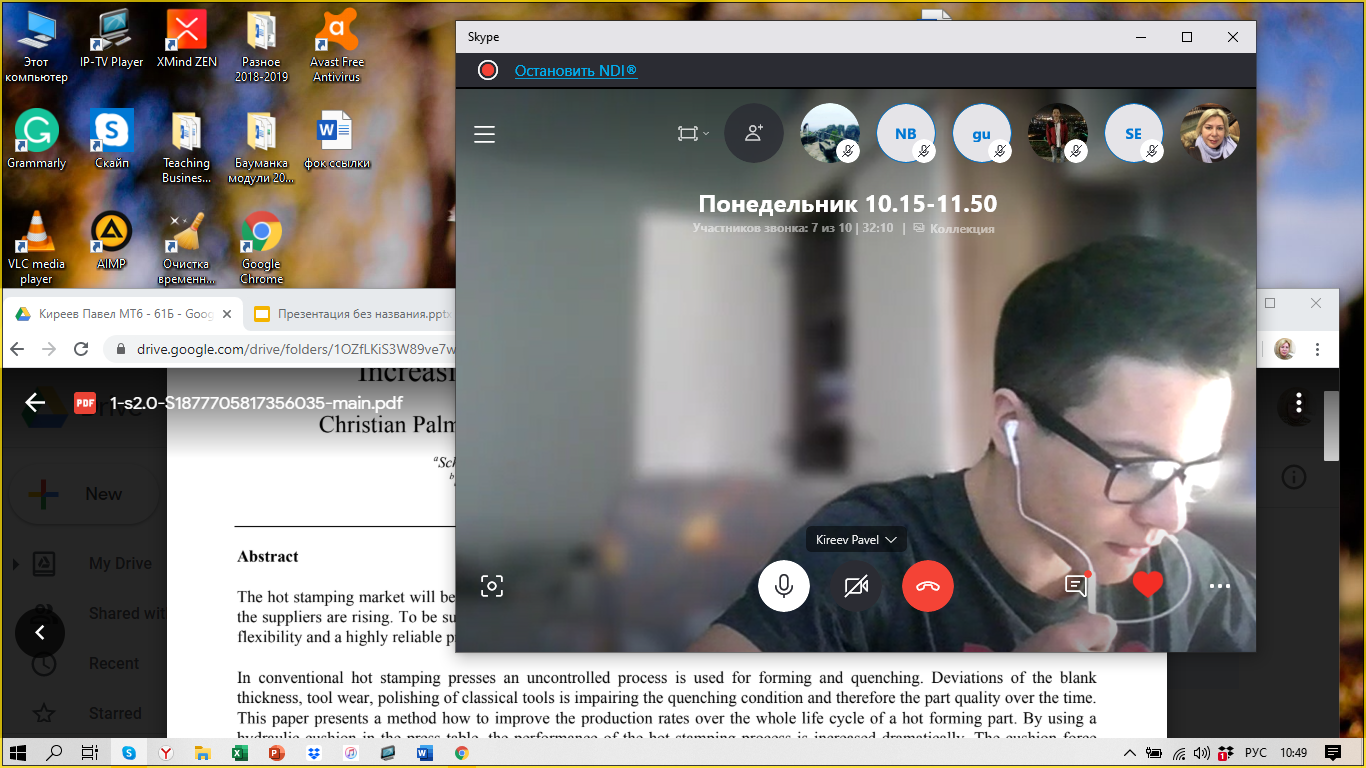Open the view layout switcher dropdown
Screen dimensions: 1366x768
click(692, 133)
